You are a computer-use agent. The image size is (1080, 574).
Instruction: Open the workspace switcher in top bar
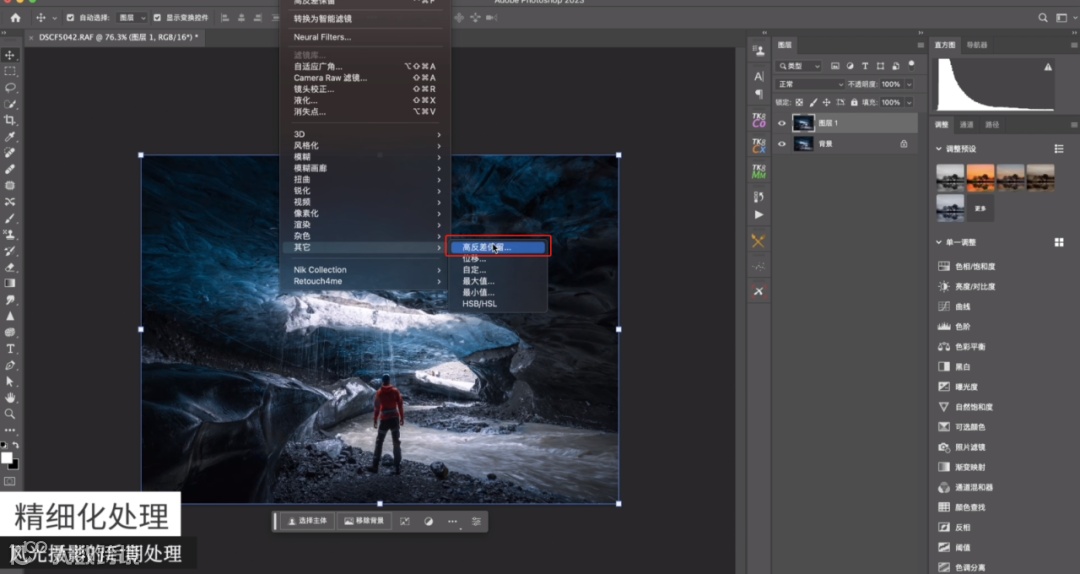pyautogui.click(x=1061, y=18)
